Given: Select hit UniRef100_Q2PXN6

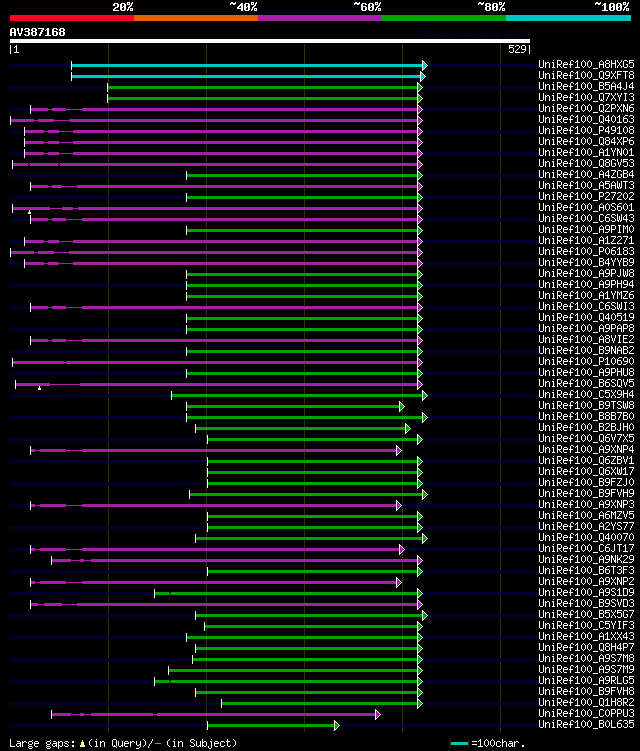Looking at the screenshot, I should click(x=586, y=108).
